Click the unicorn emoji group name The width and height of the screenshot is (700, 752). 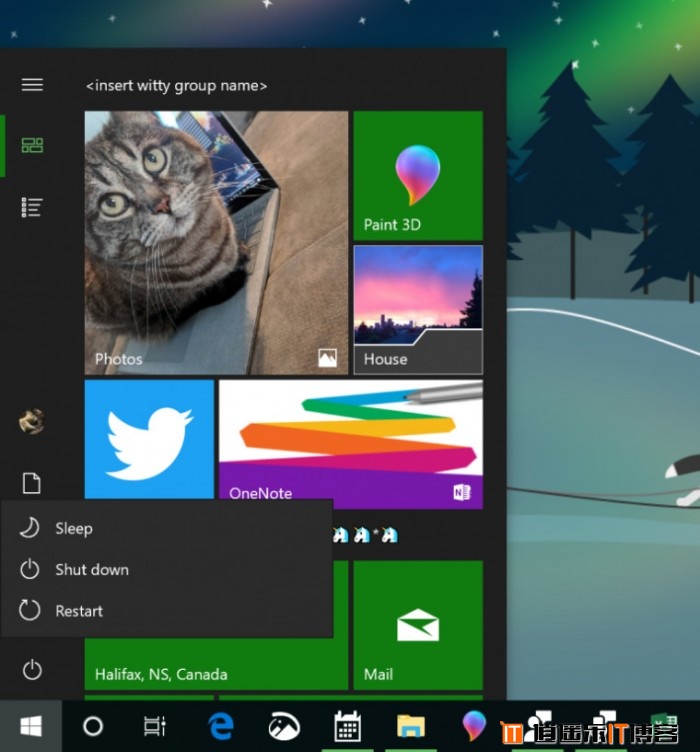pos(365,534)
